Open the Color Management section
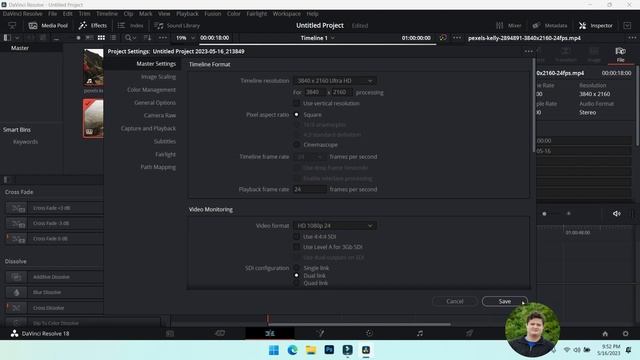 (151, 90)
